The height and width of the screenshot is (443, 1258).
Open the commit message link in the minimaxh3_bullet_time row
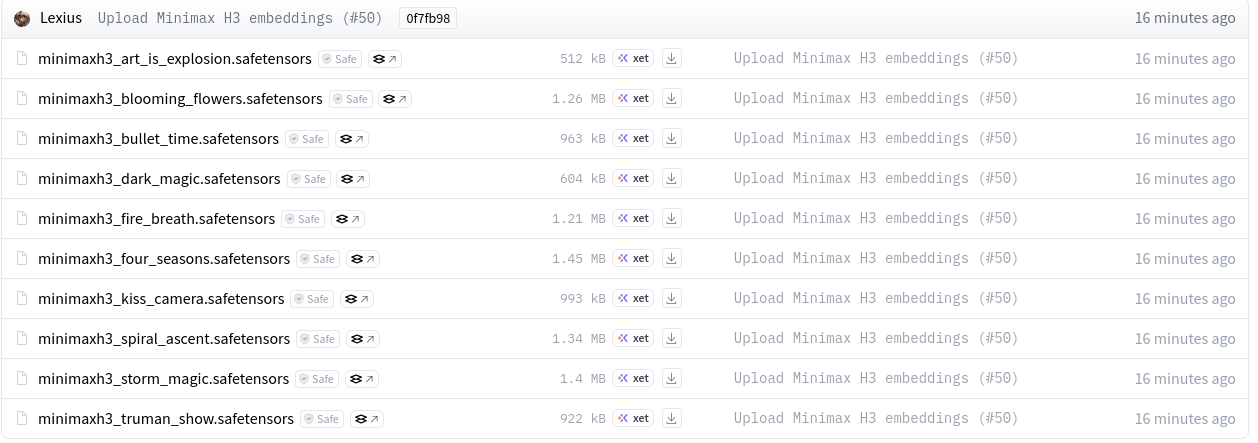click(876, 138)
